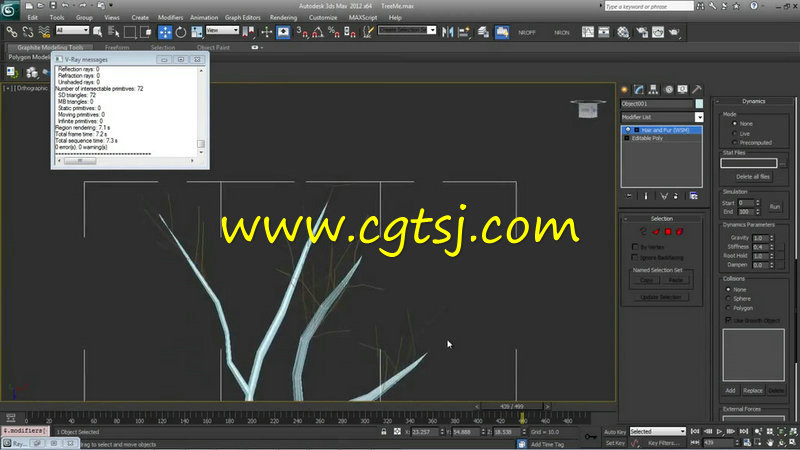Click the Selection Lock toggle padlock

tap(384, 432)
